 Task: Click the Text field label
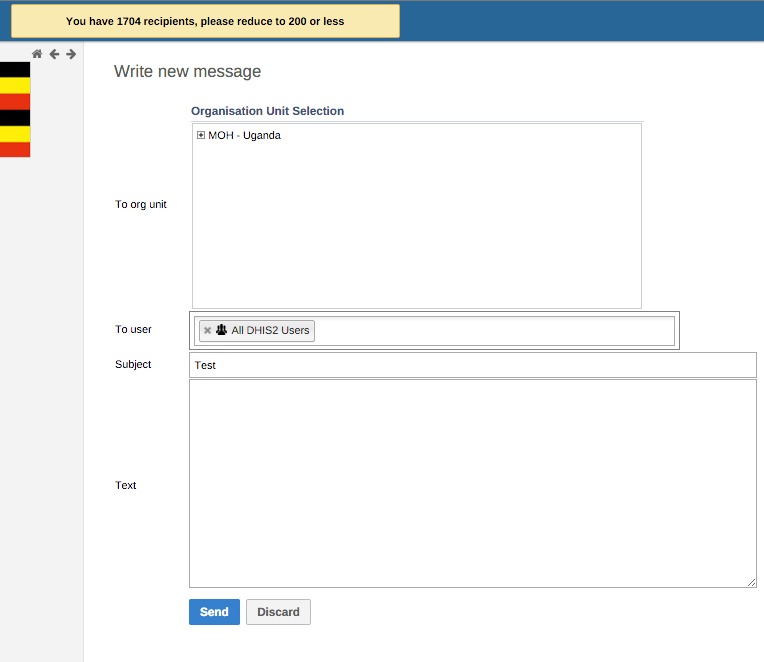(126, 486)
